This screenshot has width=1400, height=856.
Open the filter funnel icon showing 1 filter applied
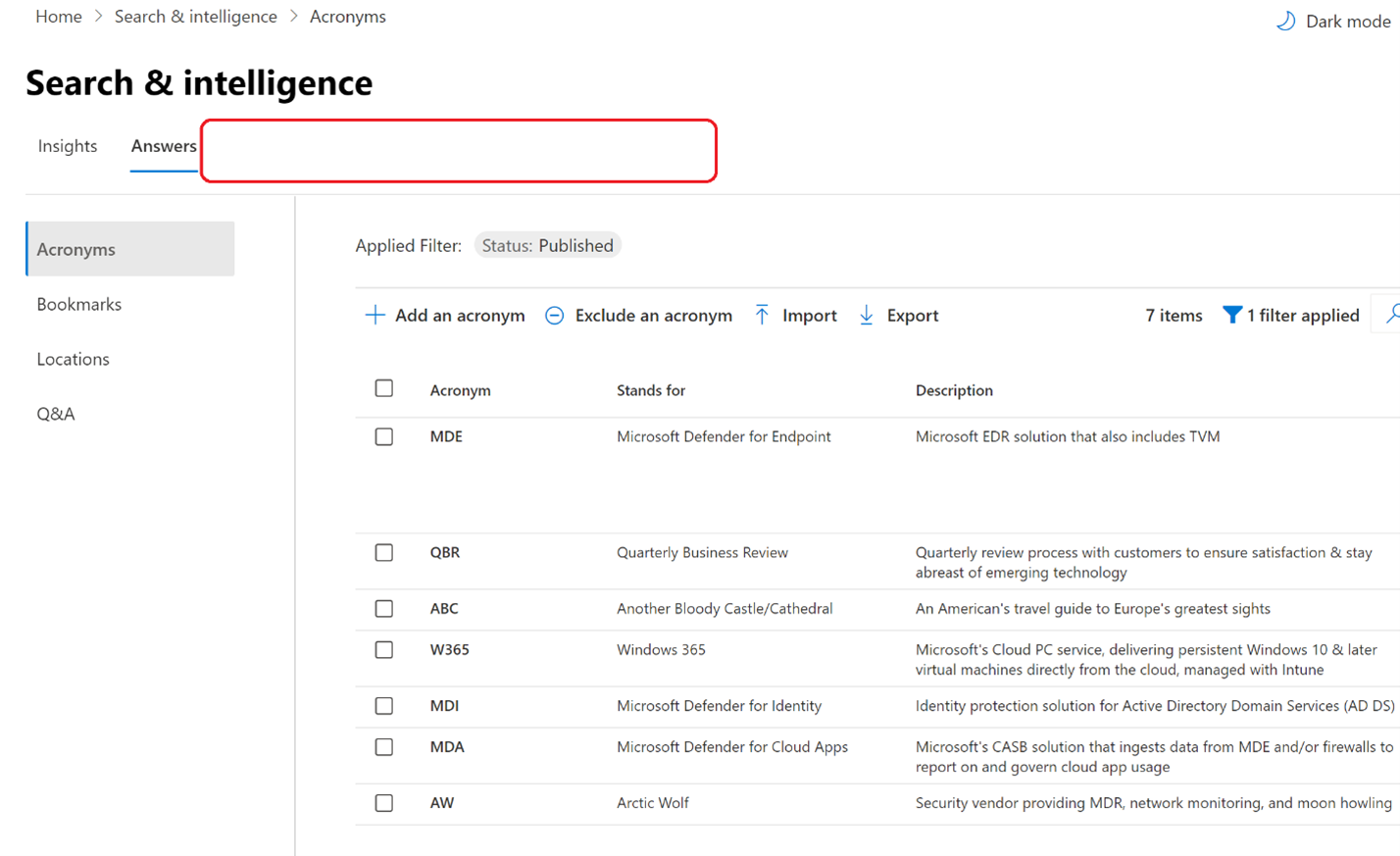[x=1232, y=315]
